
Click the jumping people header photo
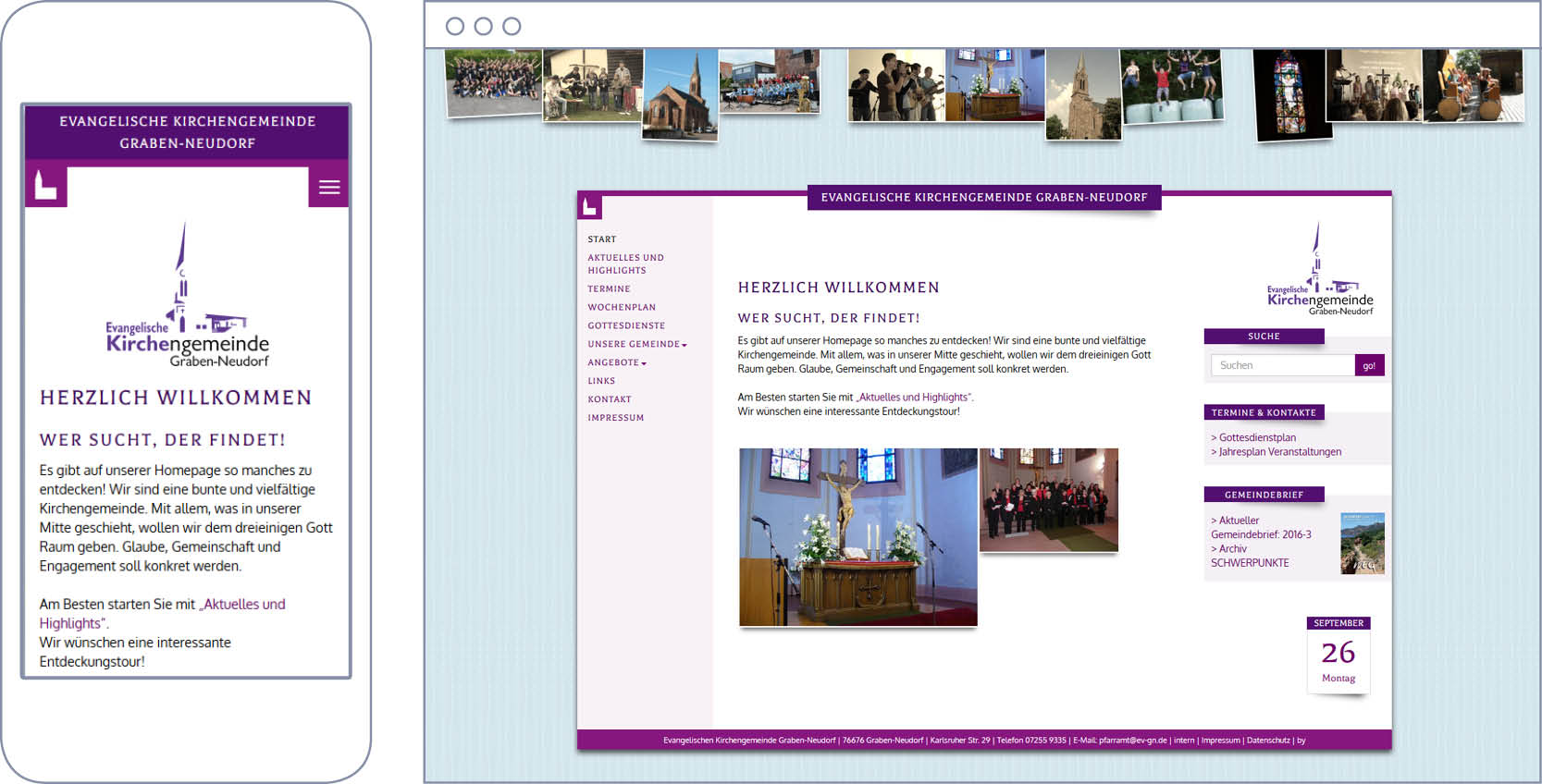tap(1172, 86)
